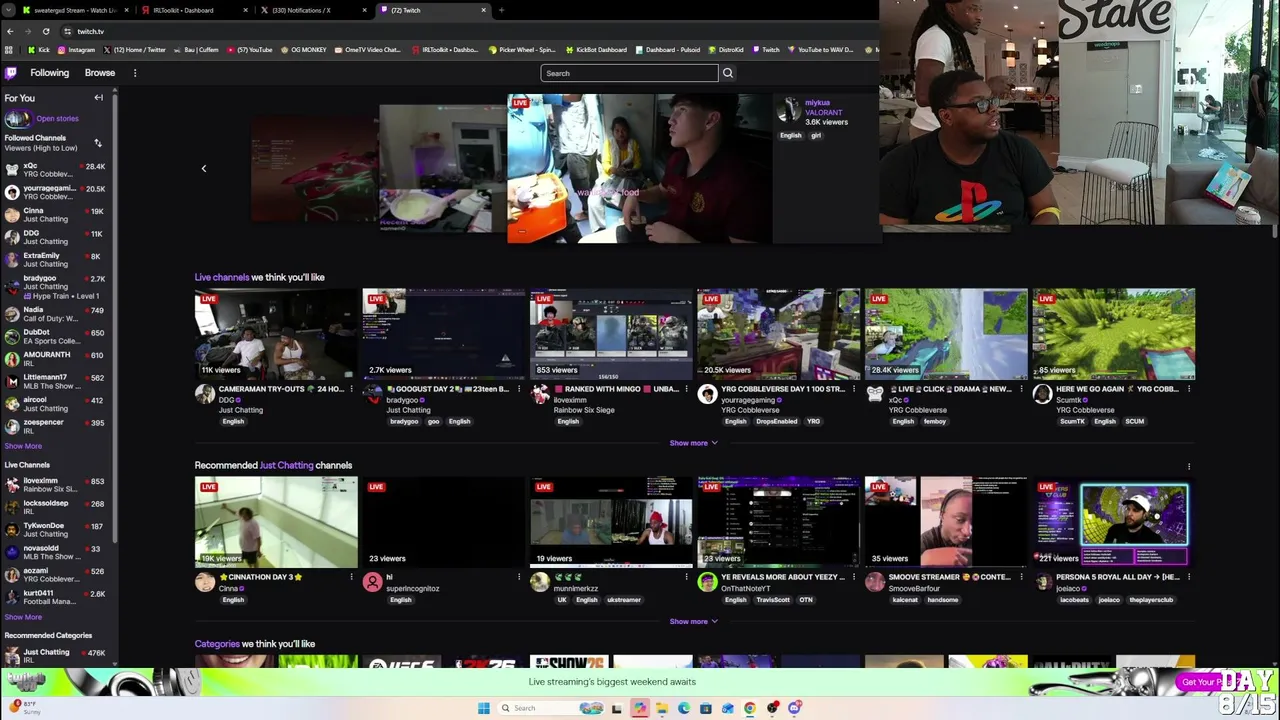Screen dimensions: 1280x720
Task: Show more followed channels in sidebar
Action: 23,447
